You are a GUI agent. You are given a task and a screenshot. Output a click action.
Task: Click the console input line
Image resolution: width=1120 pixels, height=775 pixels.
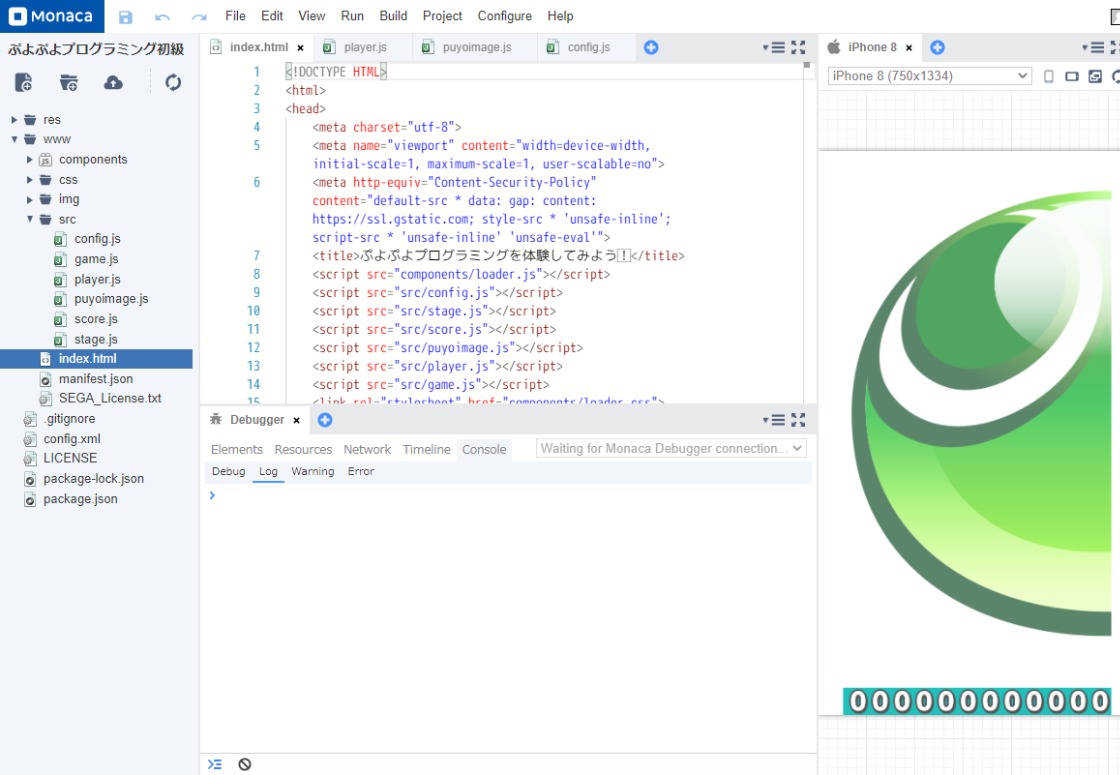pyautogui.click(x=509, y=495)
